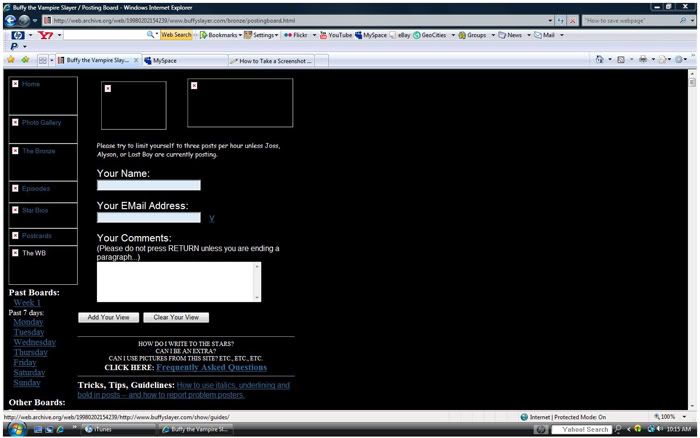Screen dimensions: 700x438
Task: Click the Yahoo toolbar search input field
Action: click(105, 35)
